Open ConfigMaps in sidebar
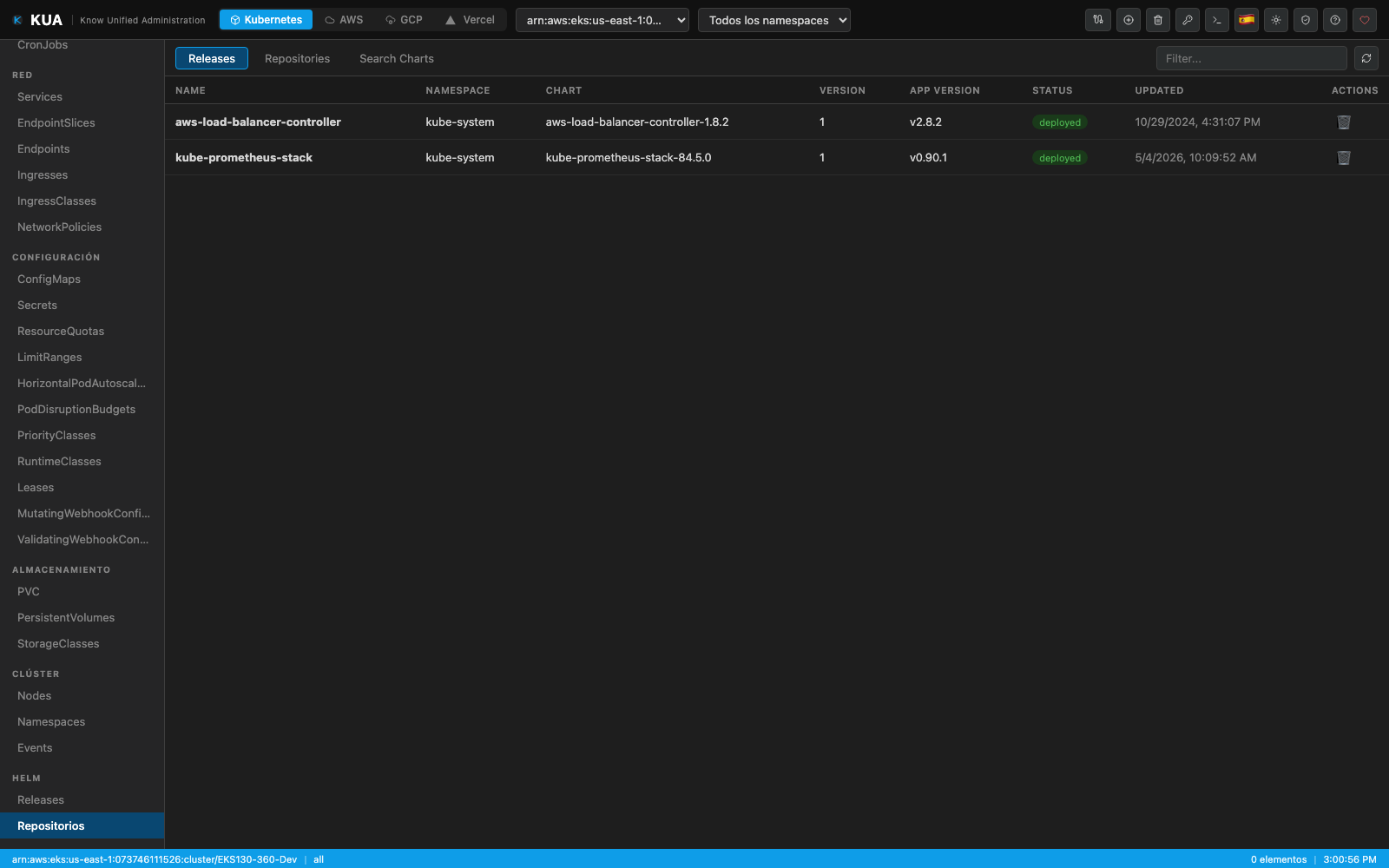 point(82,279)
